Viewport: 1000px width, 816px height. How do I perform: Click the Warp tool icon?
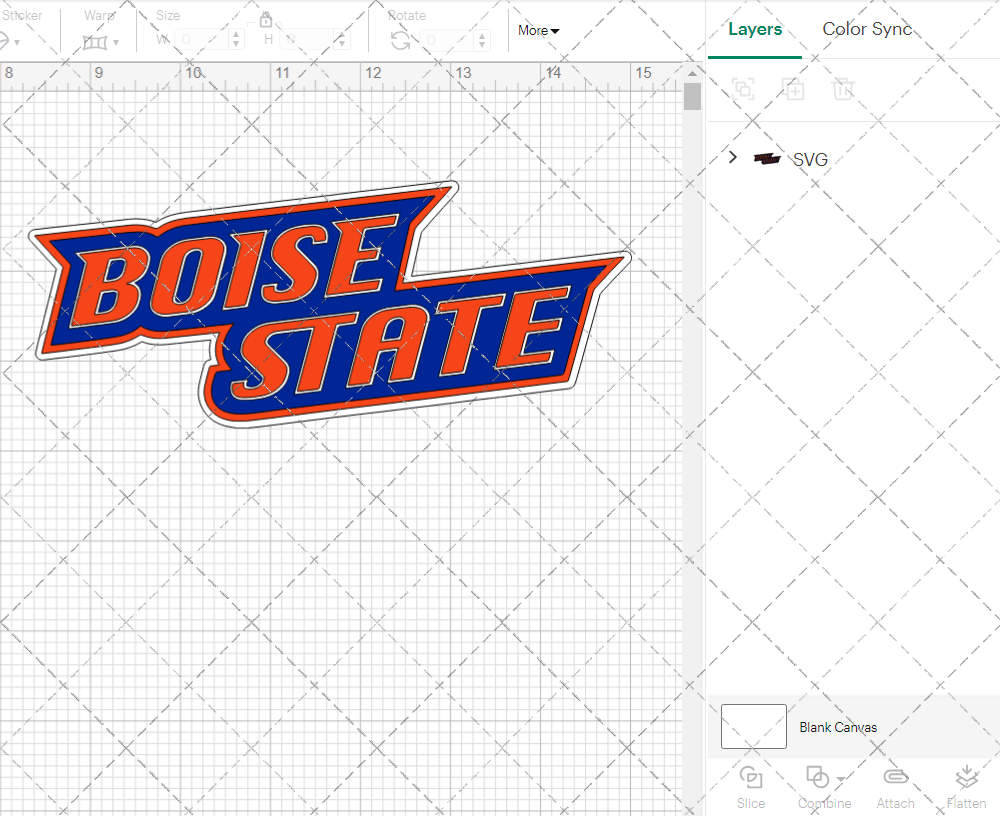[x=95, y=40]
